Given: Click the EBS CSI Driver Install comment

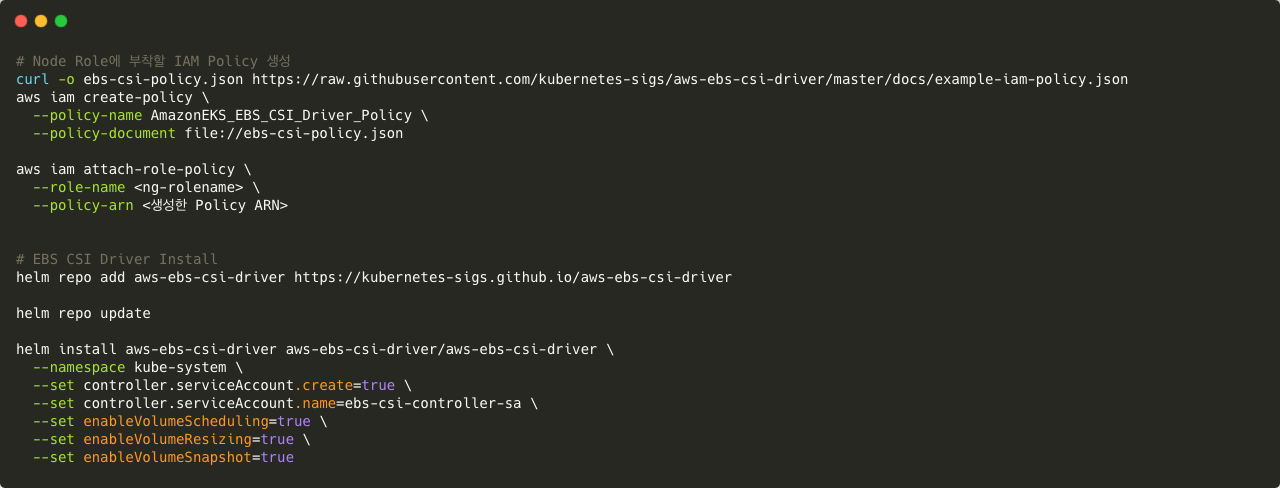Looking at the screenshot, I should click(x=117, y=259).
